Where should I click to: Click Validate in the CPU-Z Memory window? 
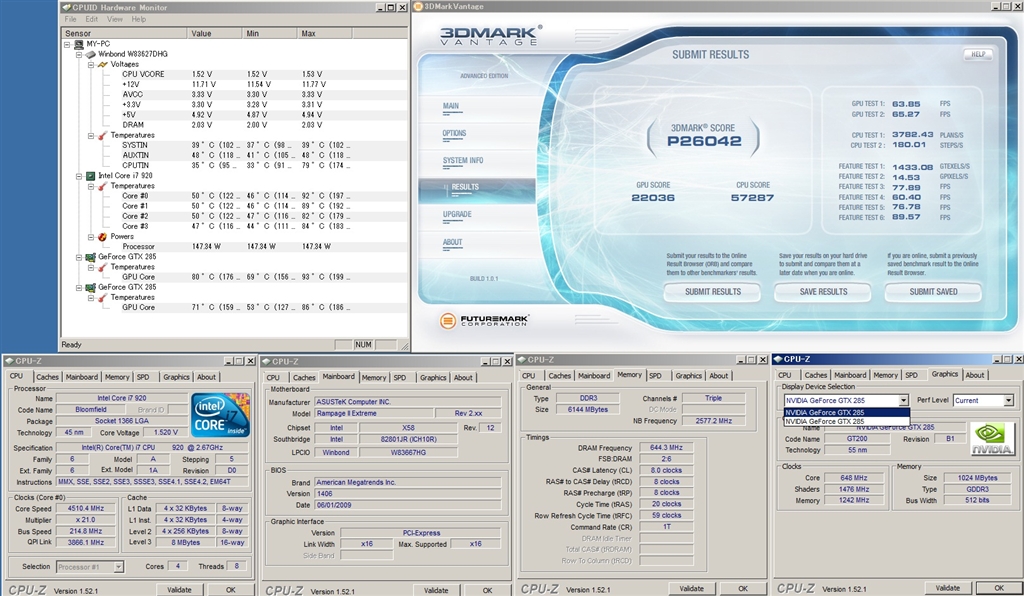coord(692,589)
